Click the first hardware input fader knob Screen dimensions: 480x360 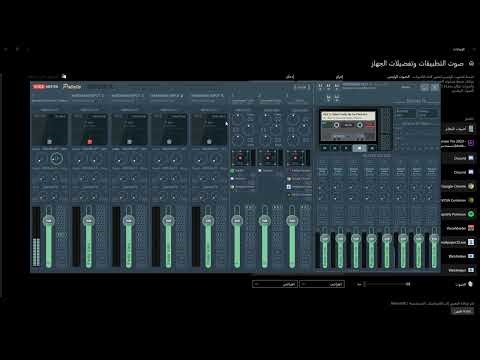point(49,221)
